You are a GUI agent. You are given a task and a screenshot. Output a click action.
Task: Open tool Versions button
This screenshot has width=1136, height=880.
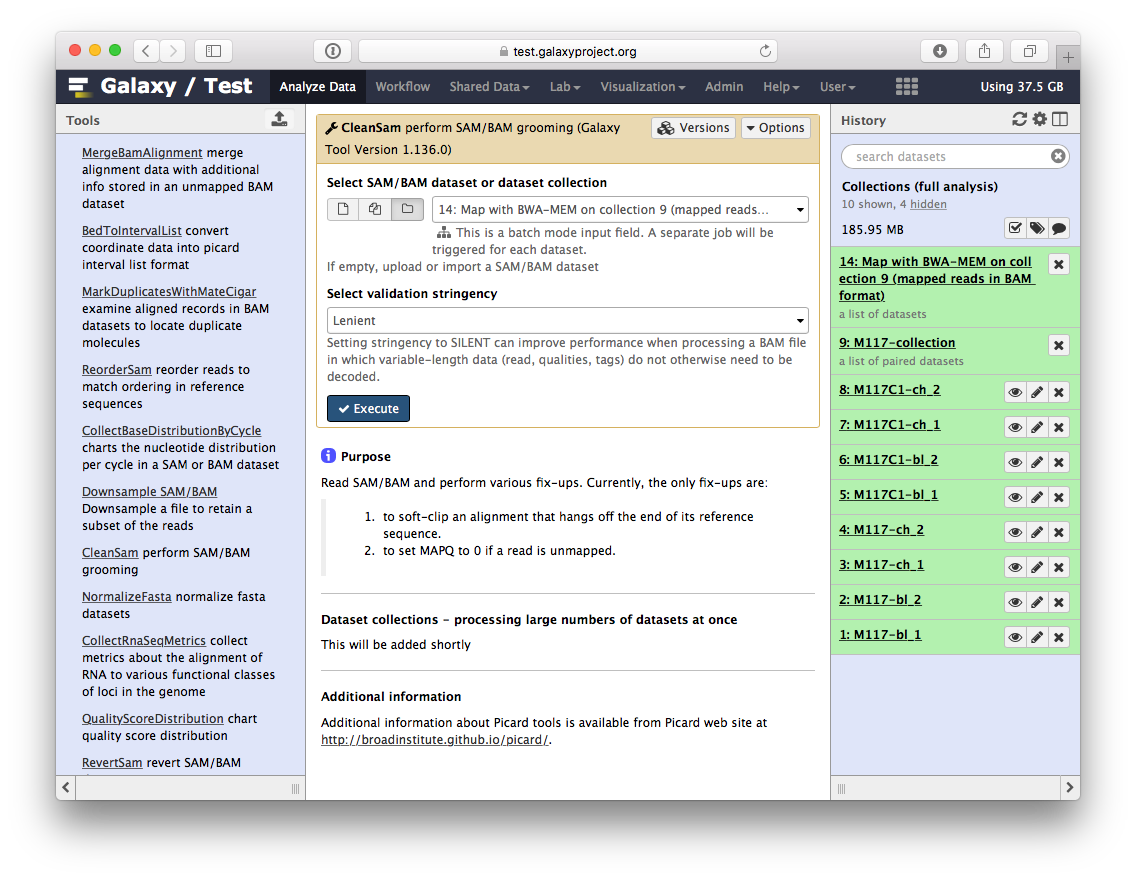point(693,127)
